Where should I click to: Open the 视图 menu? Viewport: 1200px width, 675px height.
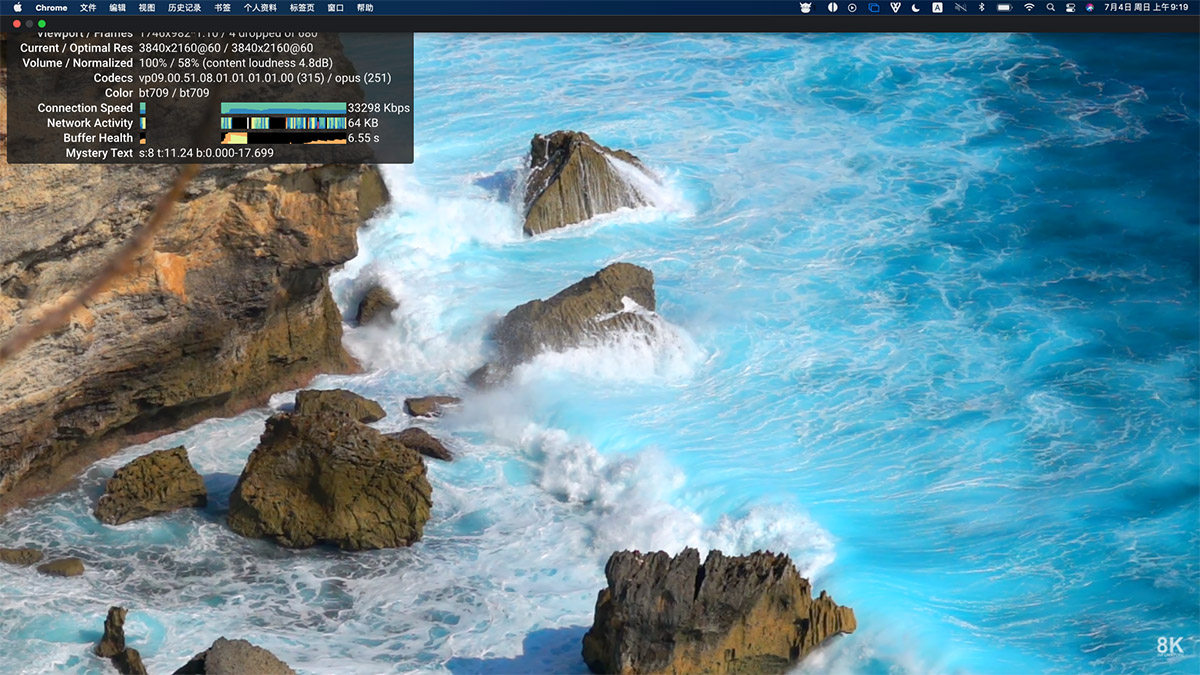(x=146, y=7)
